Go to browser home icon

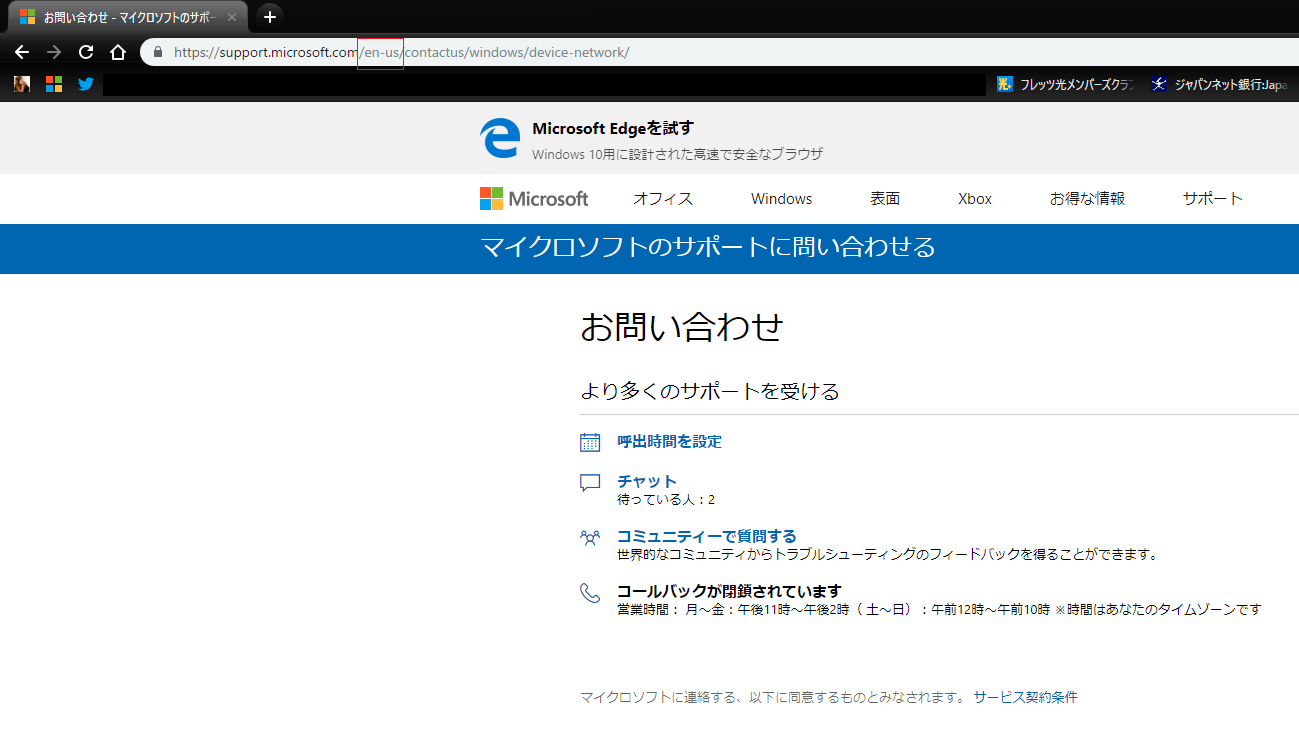tap(118, 52)
